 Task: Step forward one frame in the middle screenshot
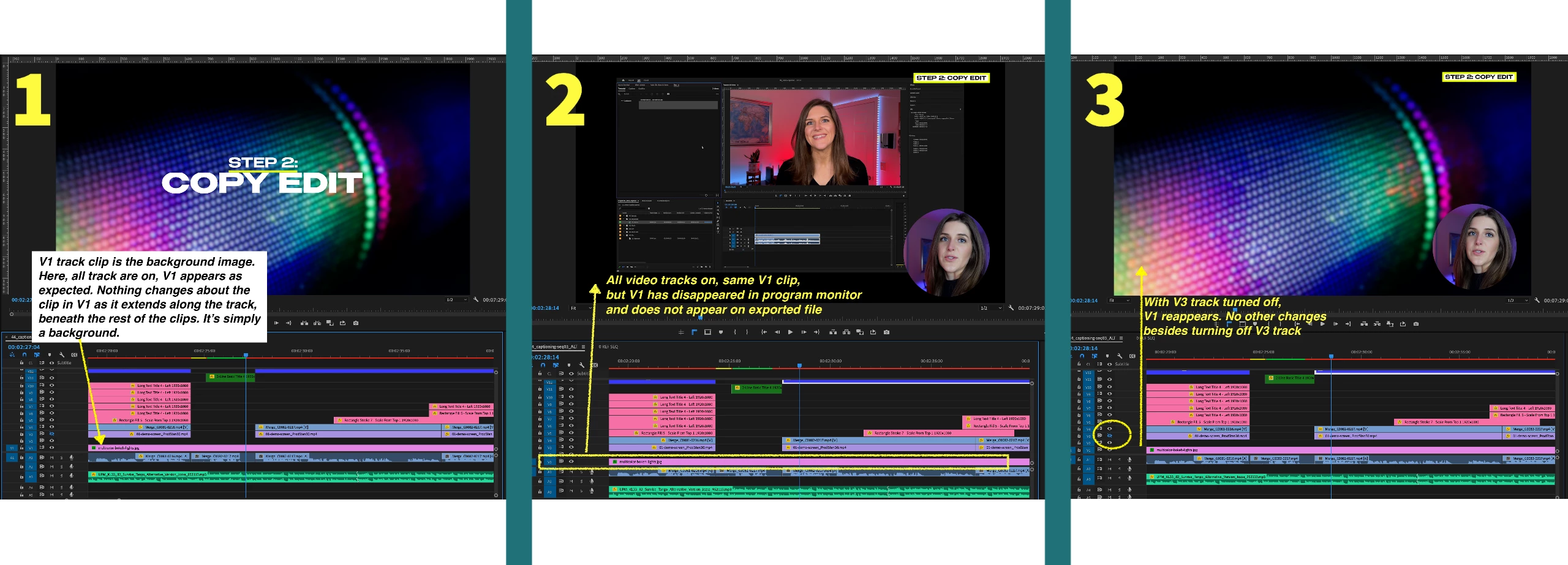click(804, 332)
